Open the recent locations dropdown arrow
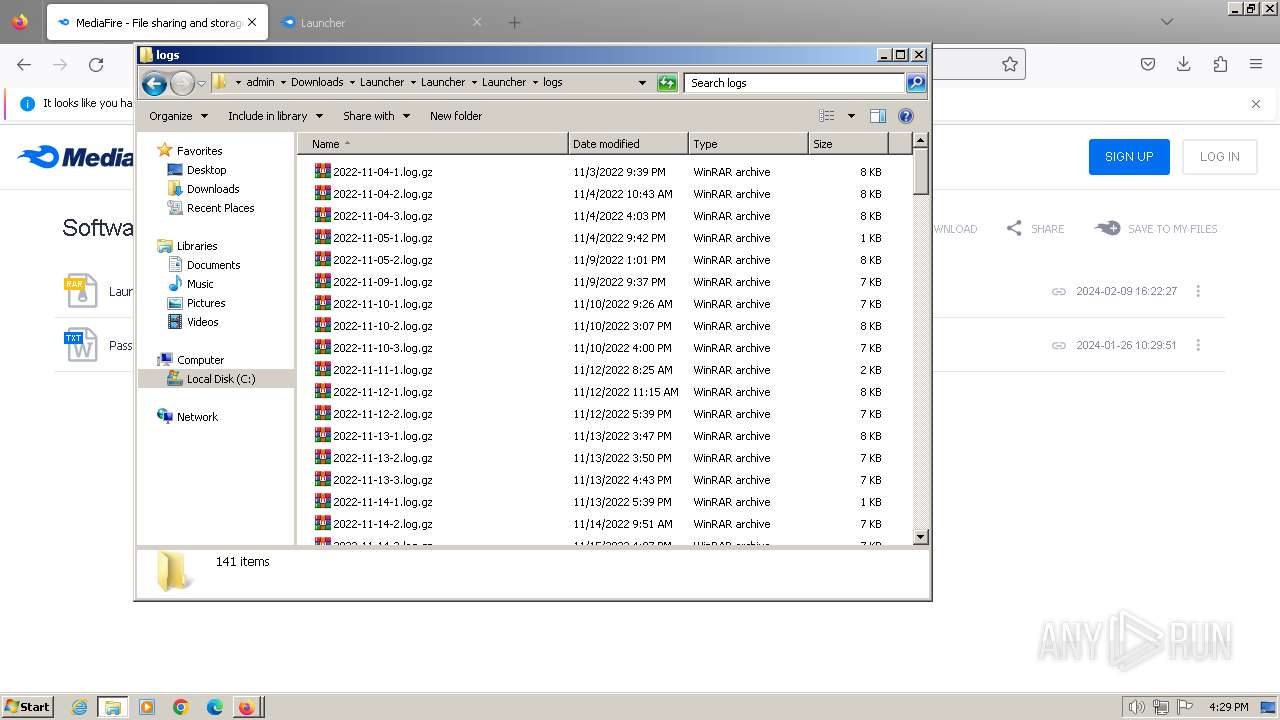 (x=201, y=83)
